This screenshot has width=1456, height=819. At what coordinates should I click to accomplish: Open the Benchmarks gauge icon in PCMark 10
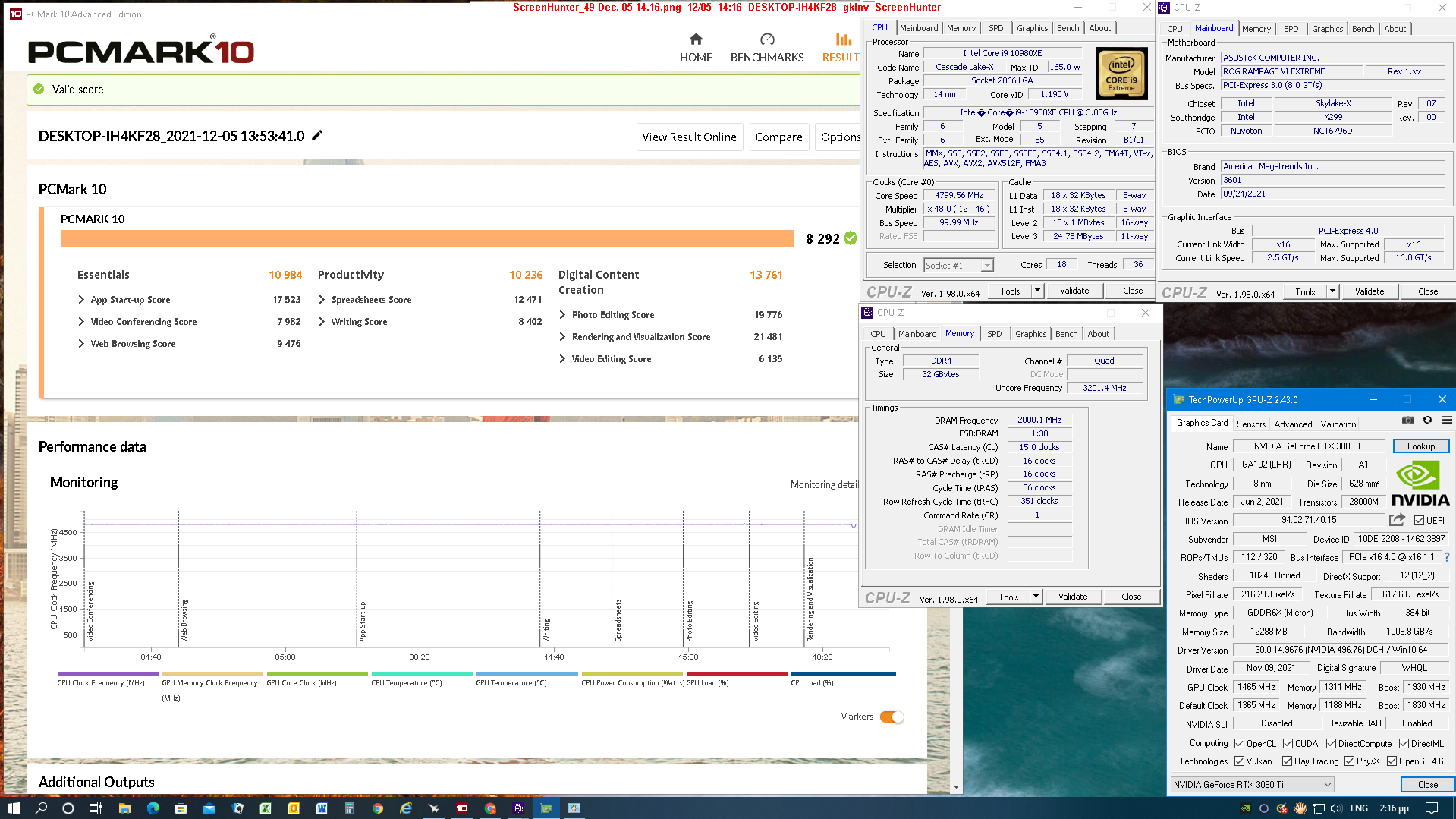tap(767, 39)
